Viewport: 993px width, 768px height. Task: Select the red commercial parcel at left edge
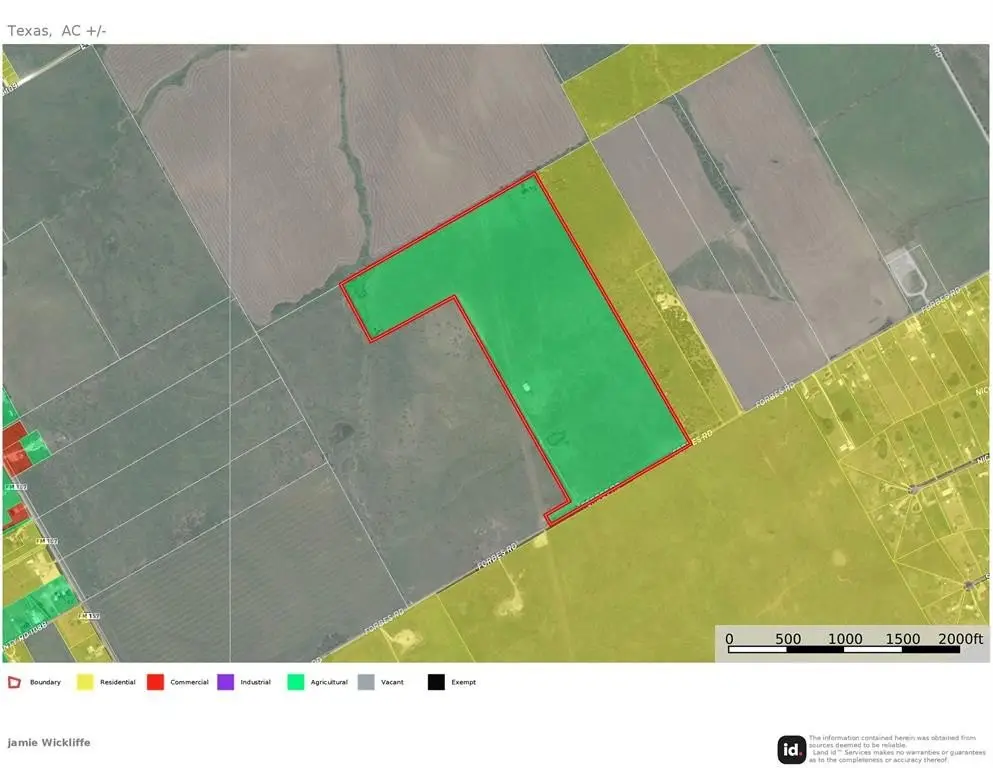coord(15,447)
